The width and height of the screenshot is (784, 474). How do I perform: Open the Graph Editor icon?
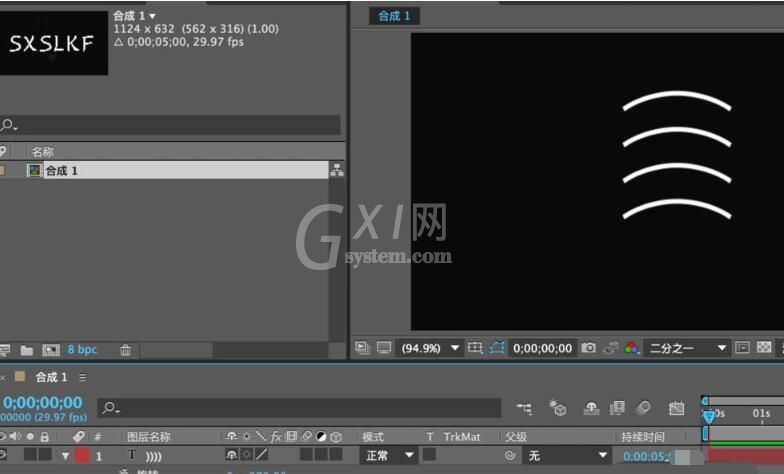[676, 408]
